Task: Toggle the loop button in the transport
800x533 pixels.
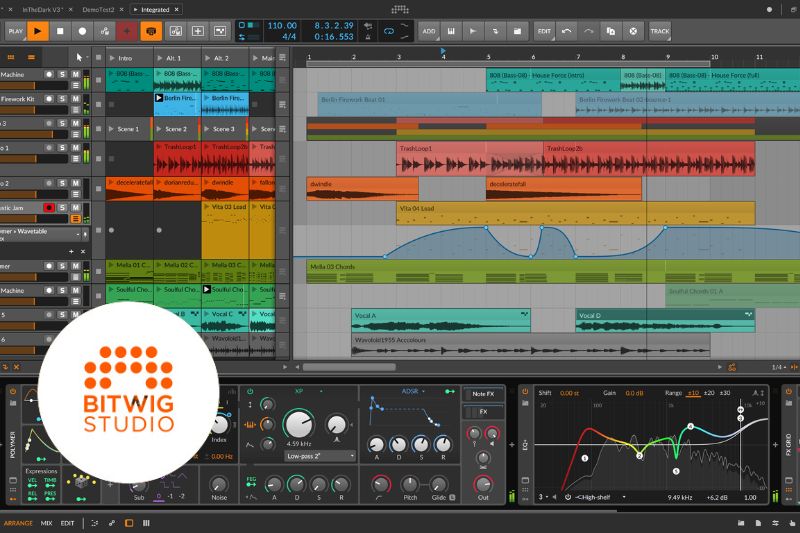Action: (389, 31)
